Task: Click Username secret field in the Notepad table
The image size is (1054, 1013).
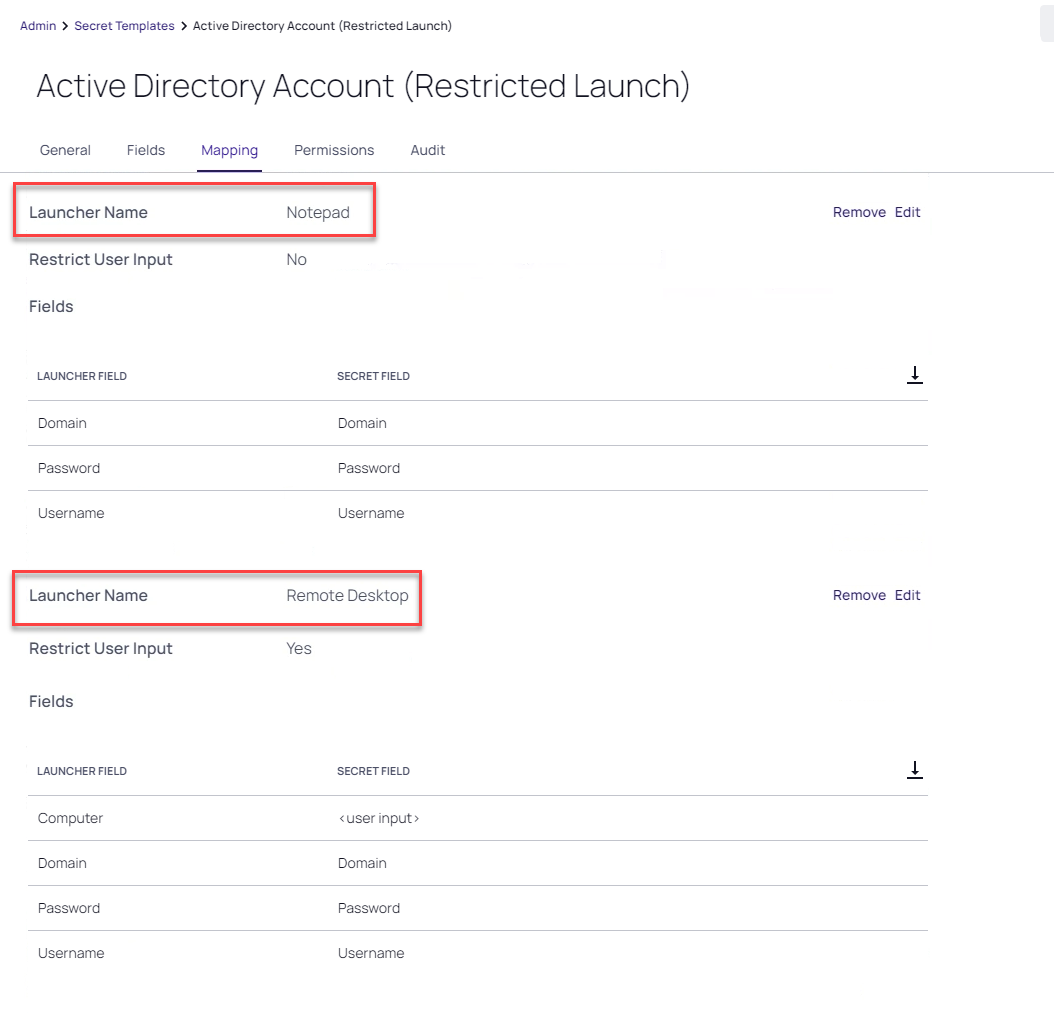Action: click(371, 514)
